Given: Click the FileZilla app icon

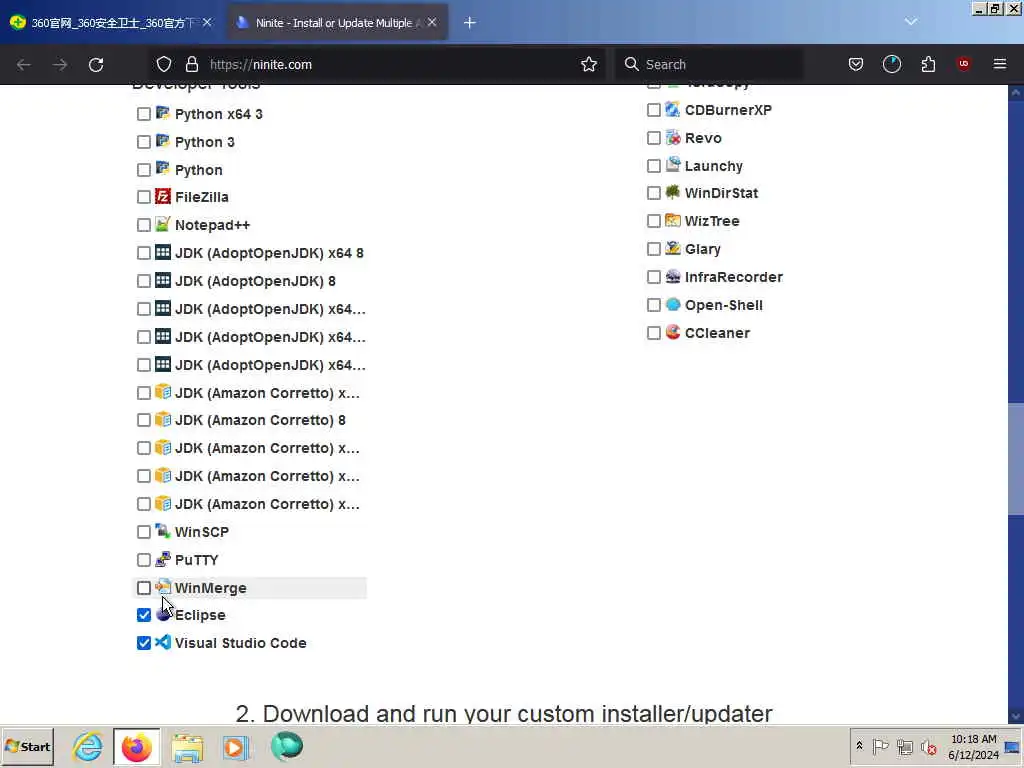Looking at the screenshot, I should (163, 197).
